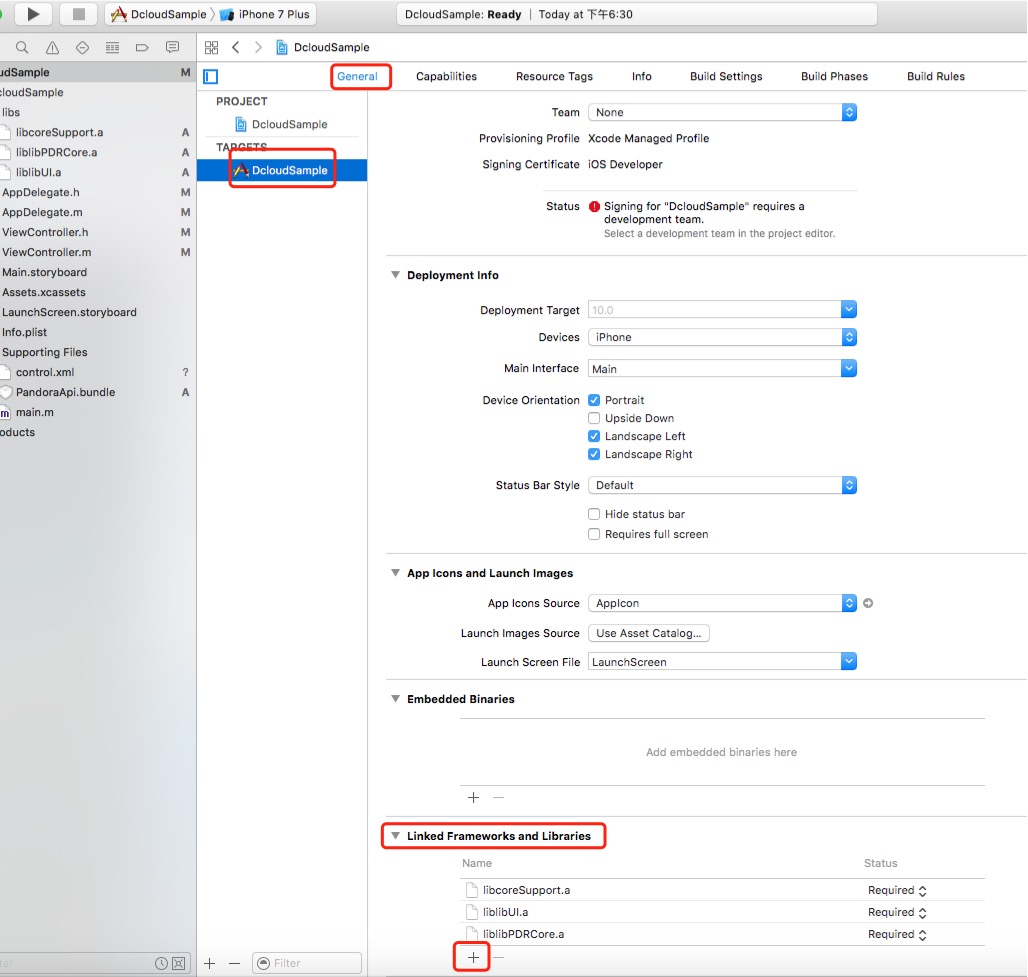Remove selected linked library with minus

(x=499, y=957)
